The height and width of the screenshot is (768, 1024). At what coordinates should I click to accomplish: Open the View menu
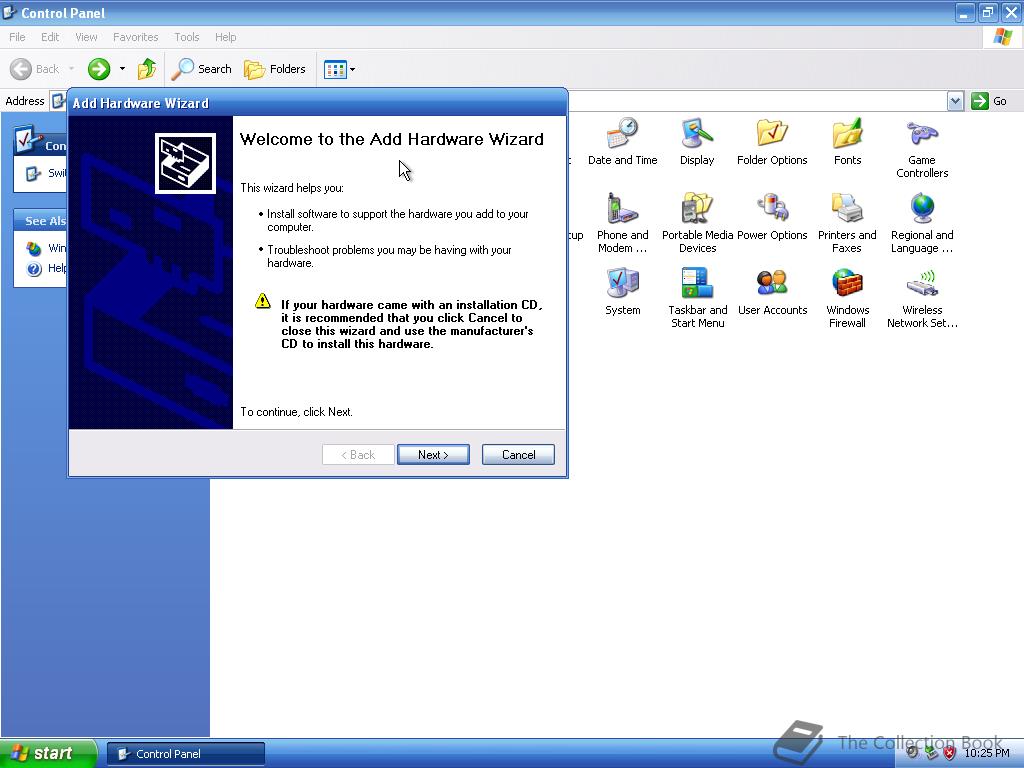click(86, 37)
